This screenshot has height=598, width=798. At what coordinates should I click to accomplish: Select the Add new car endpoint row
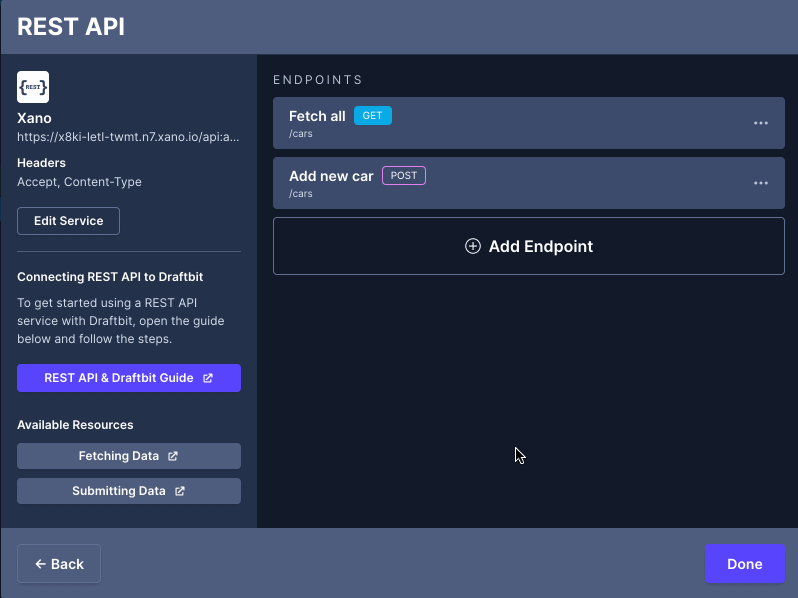529,183
